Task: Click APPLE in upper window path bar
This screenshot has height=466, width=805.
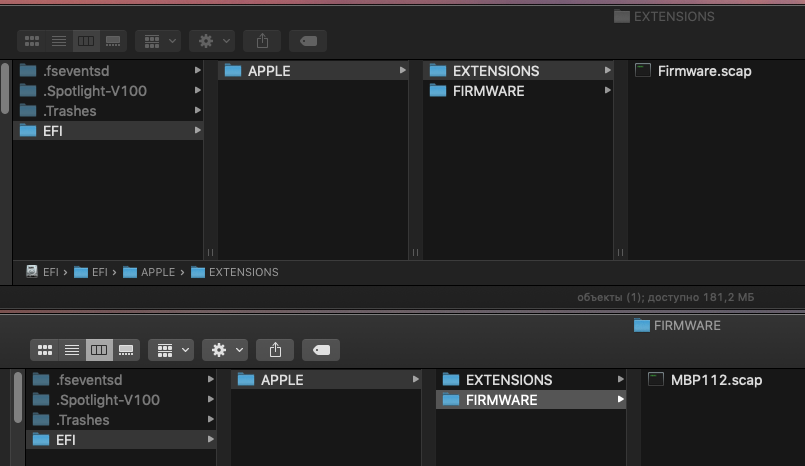Action: [x=149, y=272]
